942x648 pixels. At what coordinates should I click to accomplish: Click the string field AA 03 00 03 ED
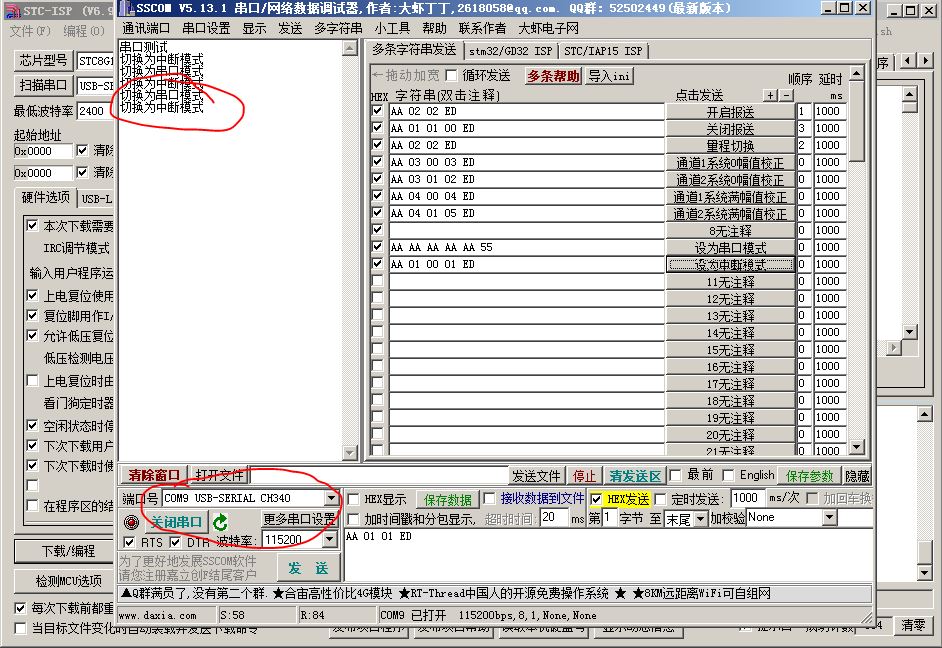[527, 162]
